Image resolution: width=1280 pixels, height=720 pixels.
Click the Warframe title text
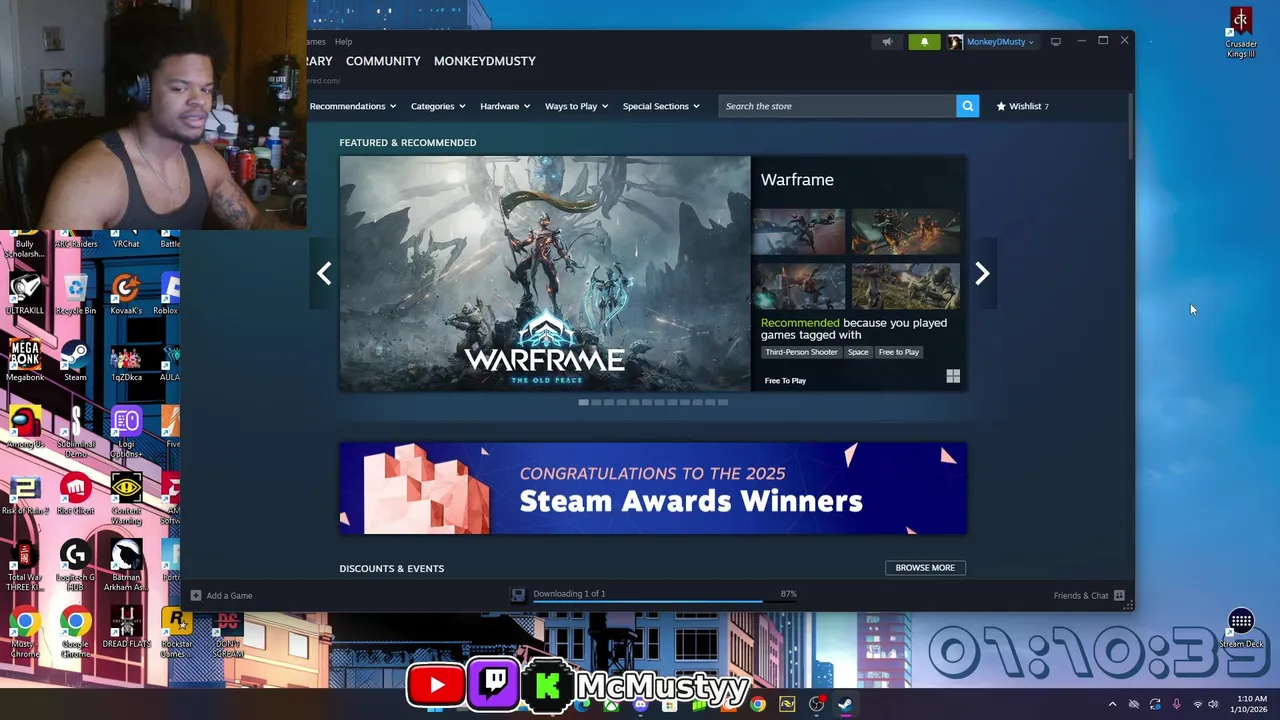click(797, 180)
